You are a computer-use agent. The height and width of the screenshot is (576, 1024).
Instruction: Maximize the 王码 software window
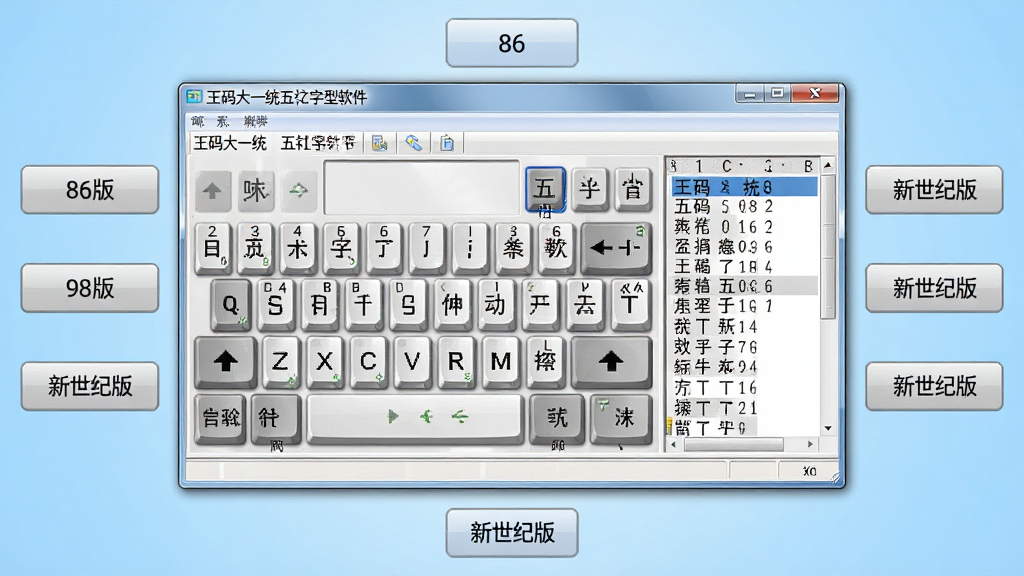(777, 94)
